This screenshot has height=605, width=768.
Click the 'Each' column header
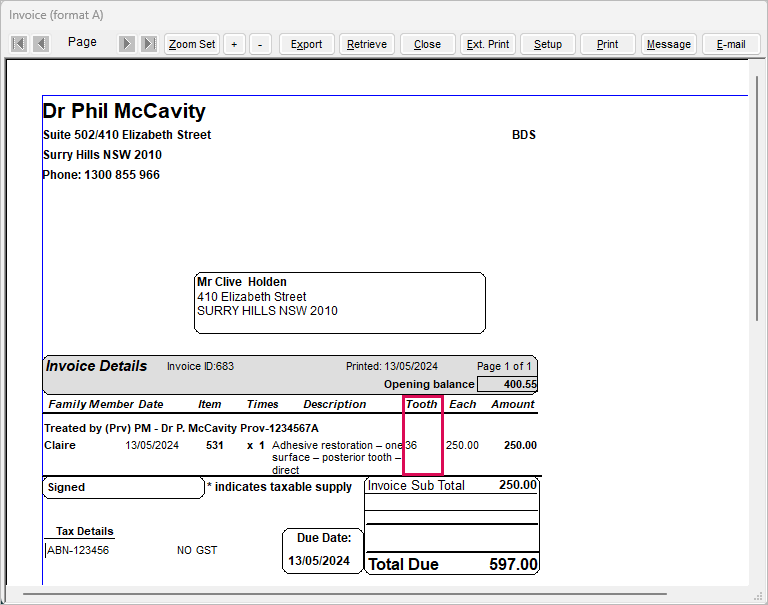point(463,404)
